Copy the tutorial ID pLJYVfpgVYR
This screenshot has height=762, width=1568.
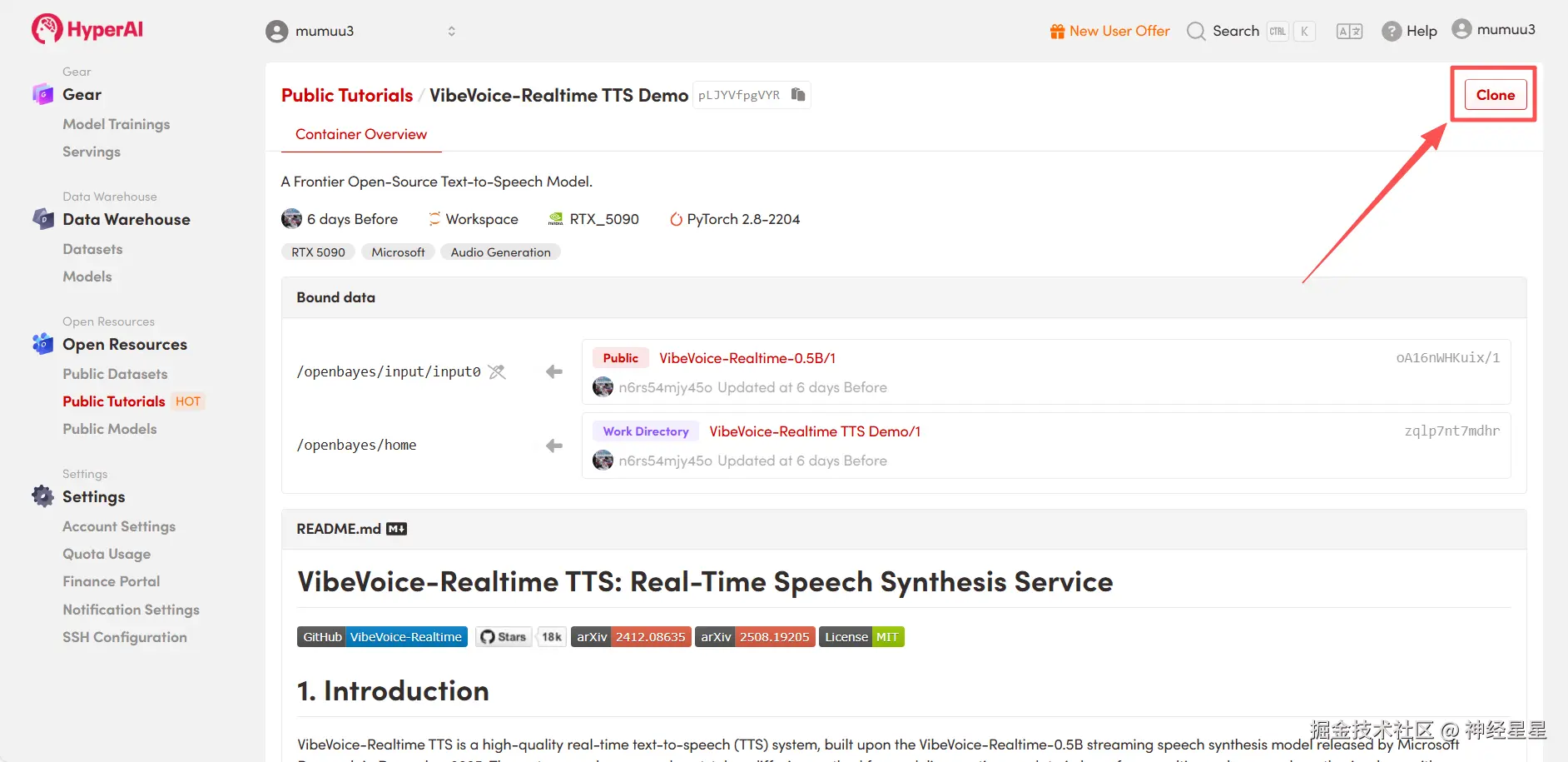point(798,95)
